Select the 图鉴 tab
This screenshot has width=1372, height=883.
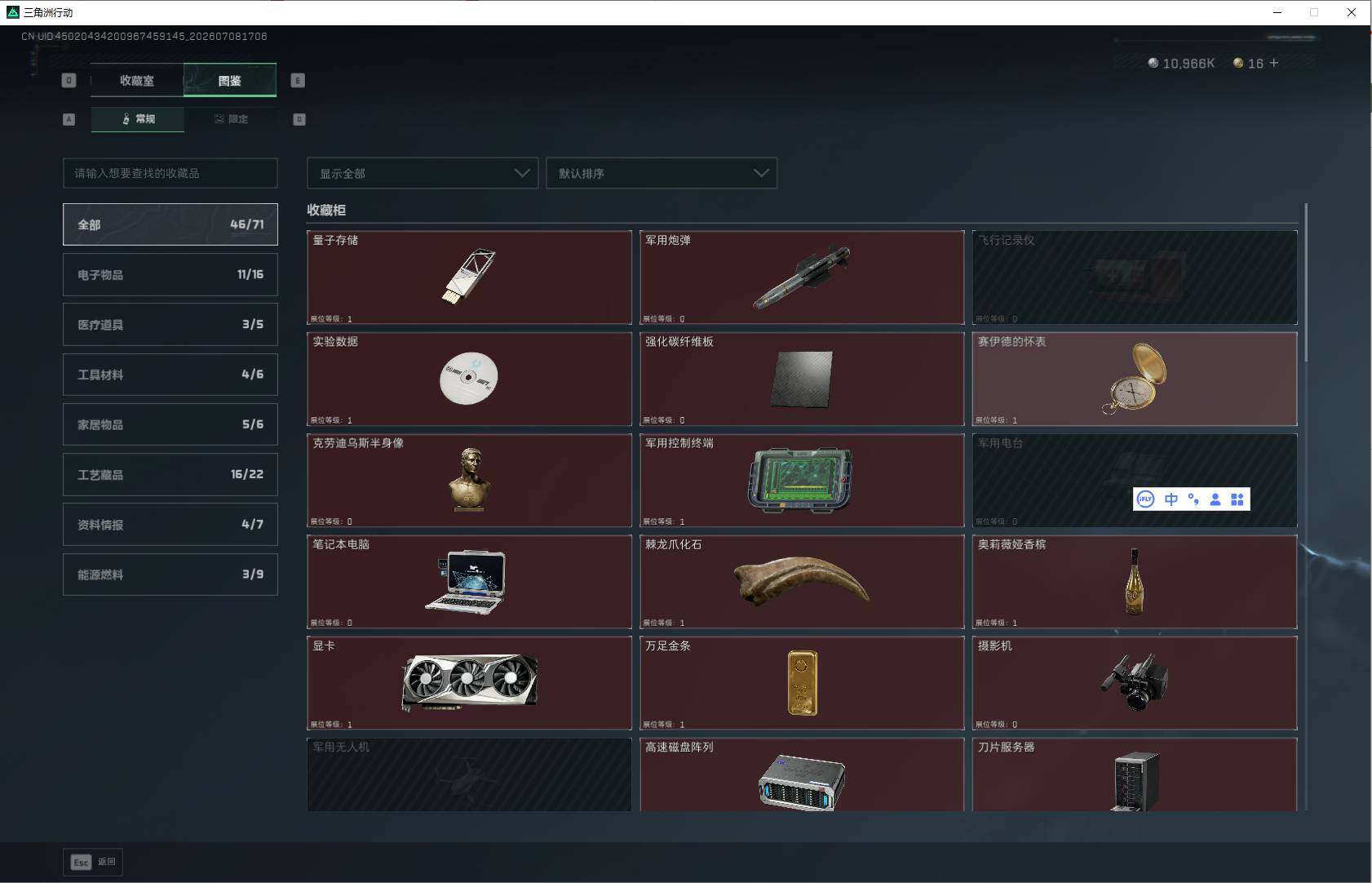coord(230,80)
